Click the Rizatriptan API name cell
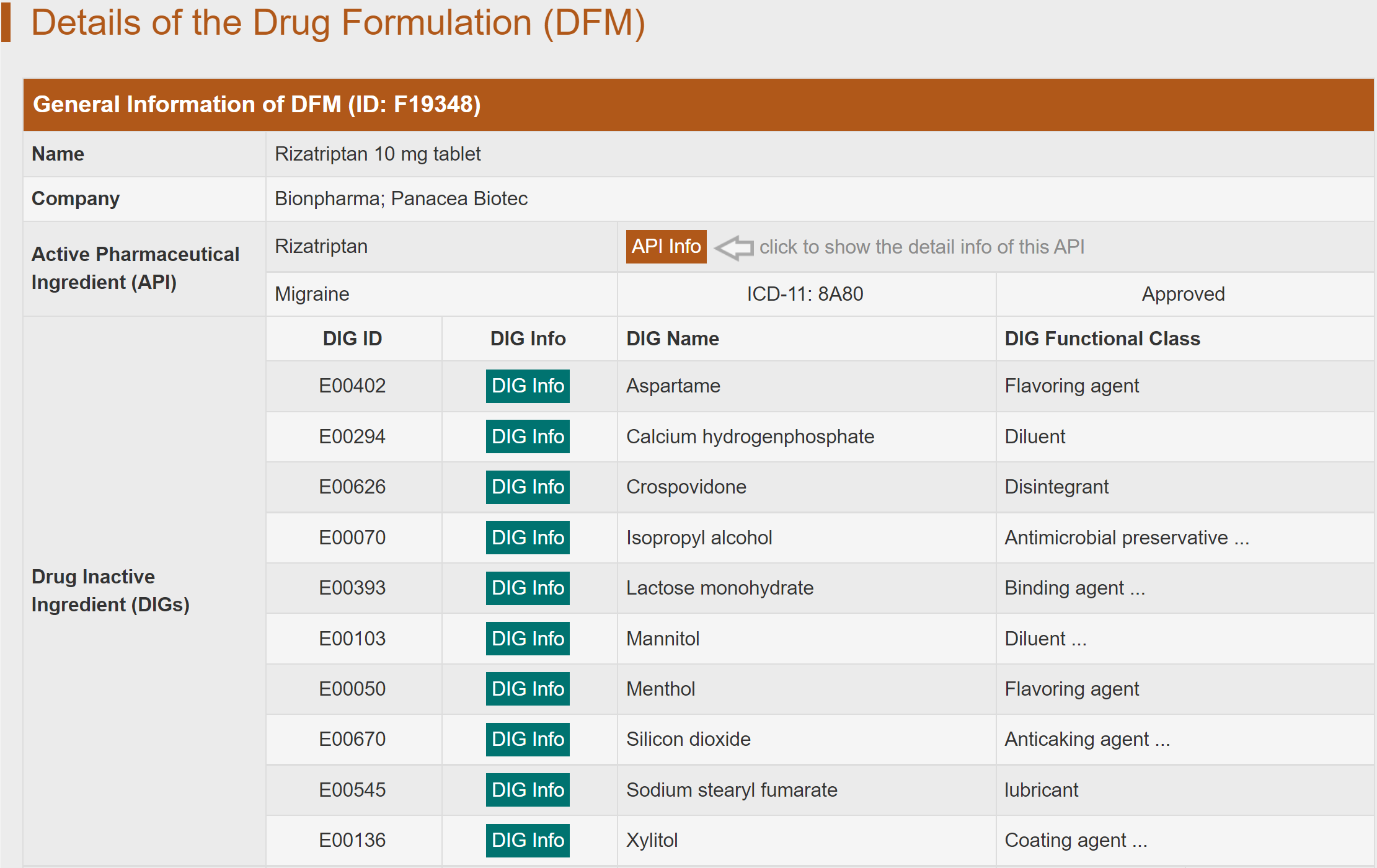Image resolution: width=1377 pixels, height=868 pixels. [x=321, y=247]
